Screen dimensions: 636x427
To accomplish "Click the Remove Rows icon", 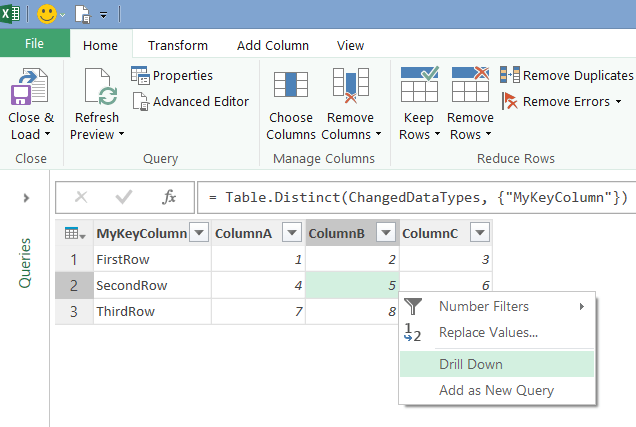I will (470, 84).
